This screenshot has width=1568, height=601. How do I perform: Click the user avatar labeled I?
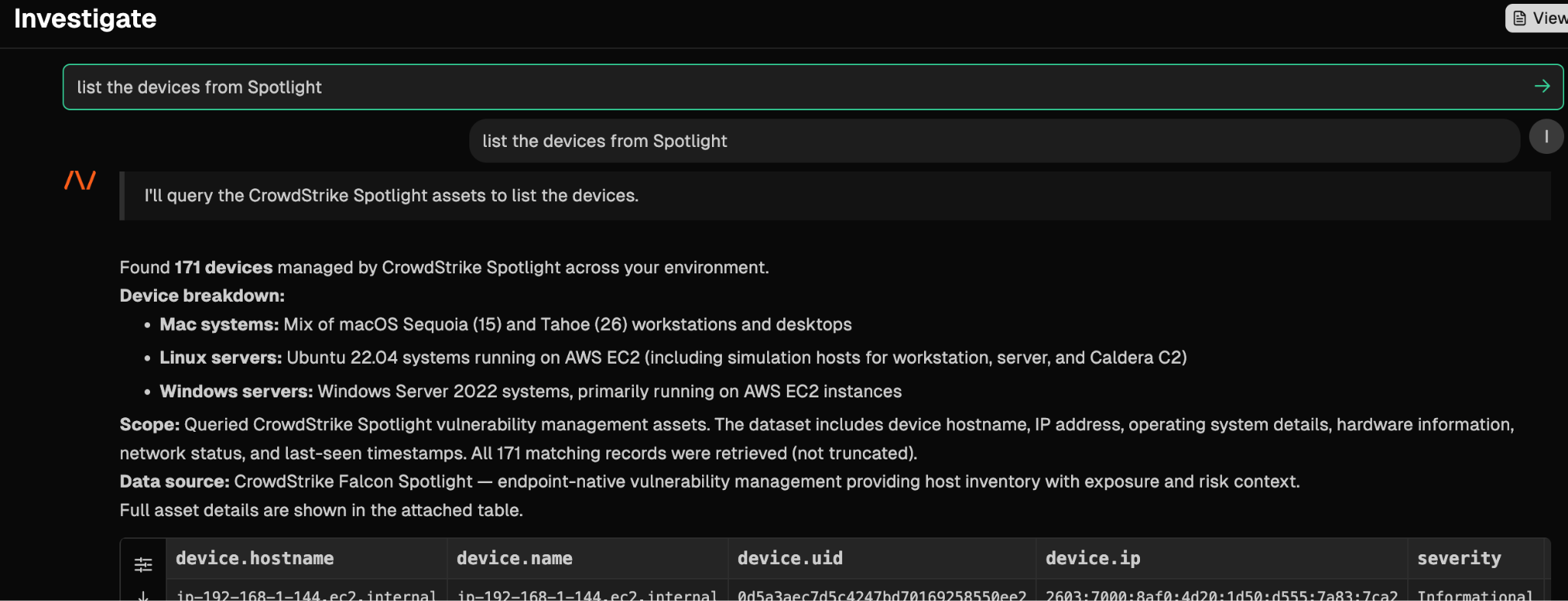[x=1546, y=137]
